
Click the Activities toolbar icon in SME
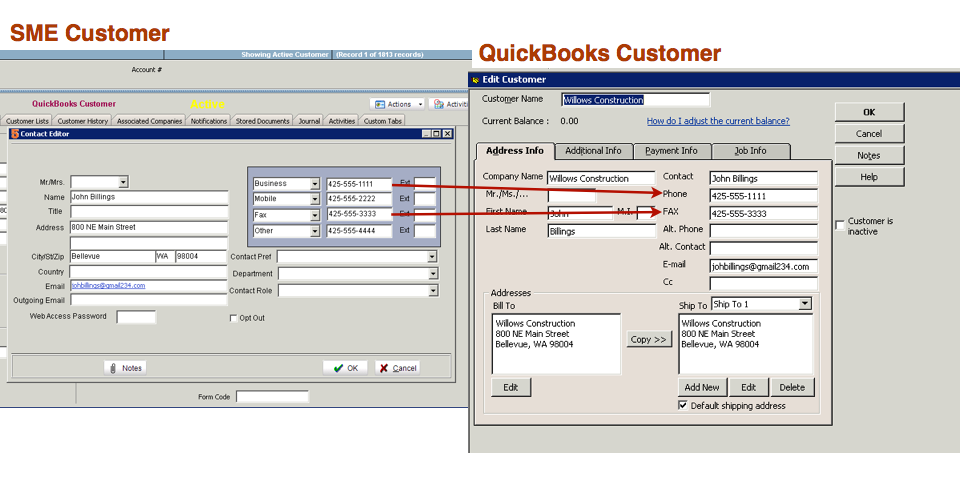pyautogui.click(x=438, y=104)
